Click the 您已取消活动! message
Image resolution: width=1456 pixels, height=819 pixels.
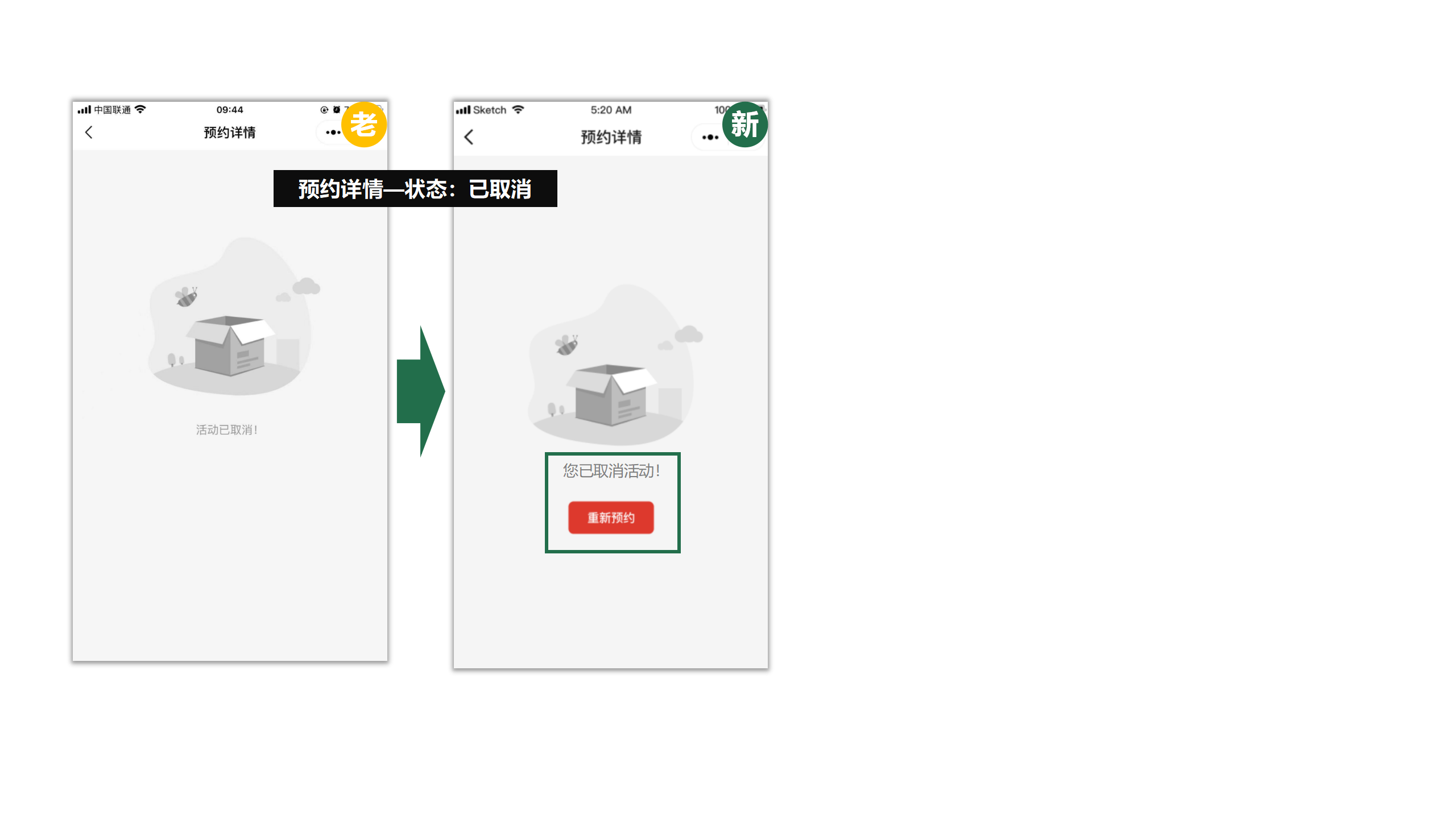coord(611,471)
